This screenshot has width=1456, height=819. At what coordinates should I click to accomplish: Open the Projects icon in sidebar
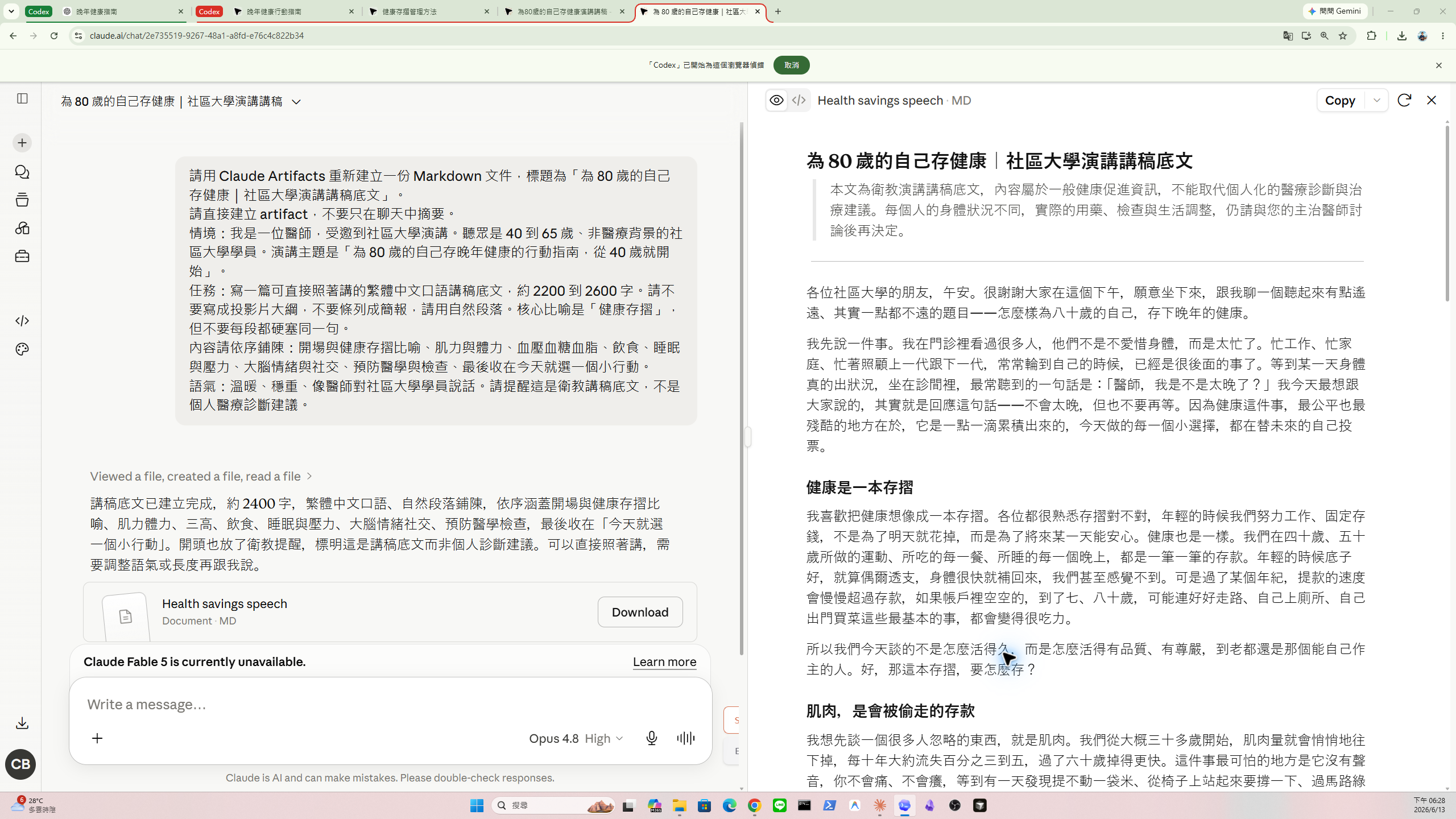tap(22, 200)
